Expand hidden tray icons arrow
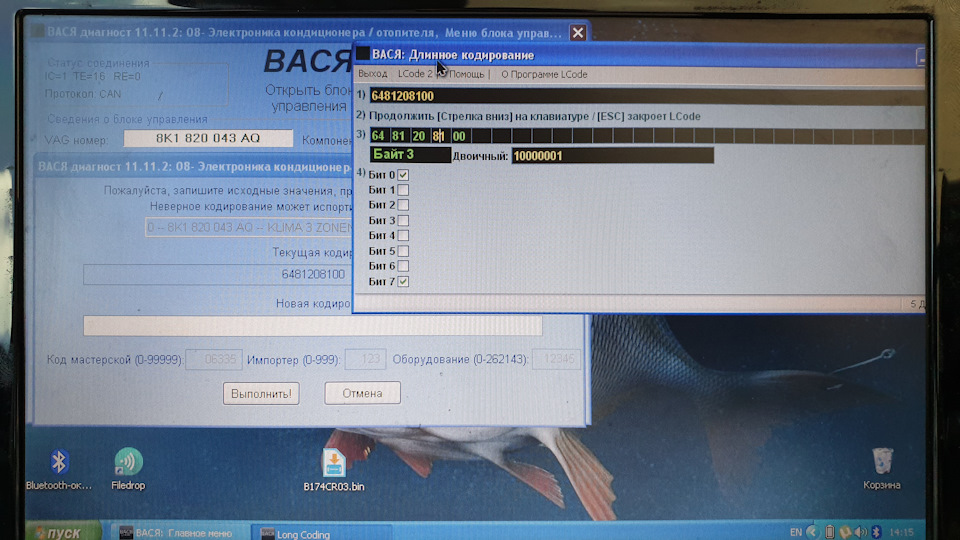This screenshot has height=540, width=960. tap(812, 531)
